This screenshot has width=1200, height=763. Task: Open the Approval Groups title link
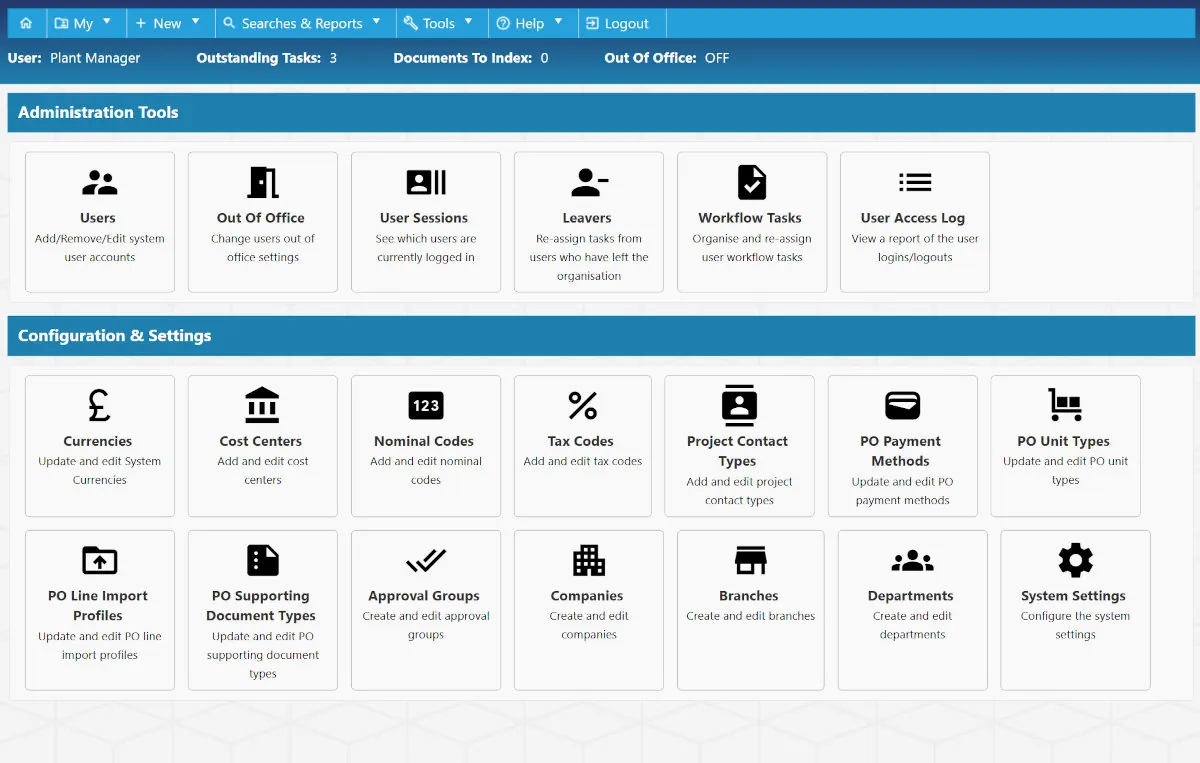pos(424,596)
